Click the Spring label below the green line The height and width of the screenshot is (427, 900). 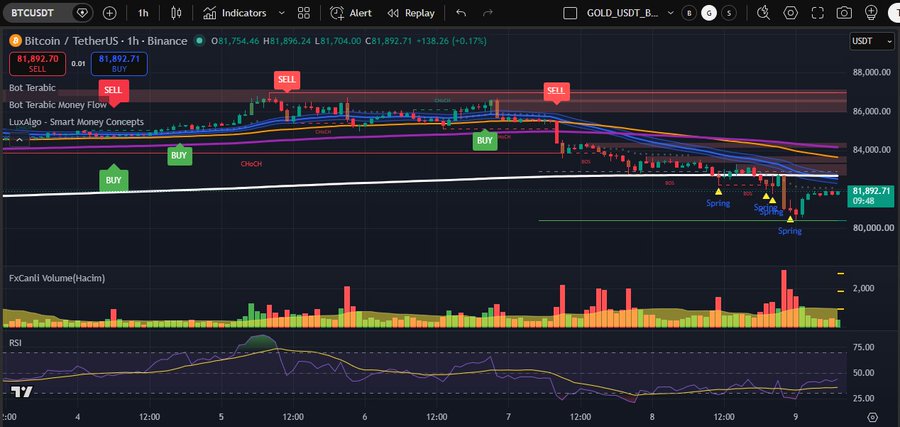click(x=790, y=231)
